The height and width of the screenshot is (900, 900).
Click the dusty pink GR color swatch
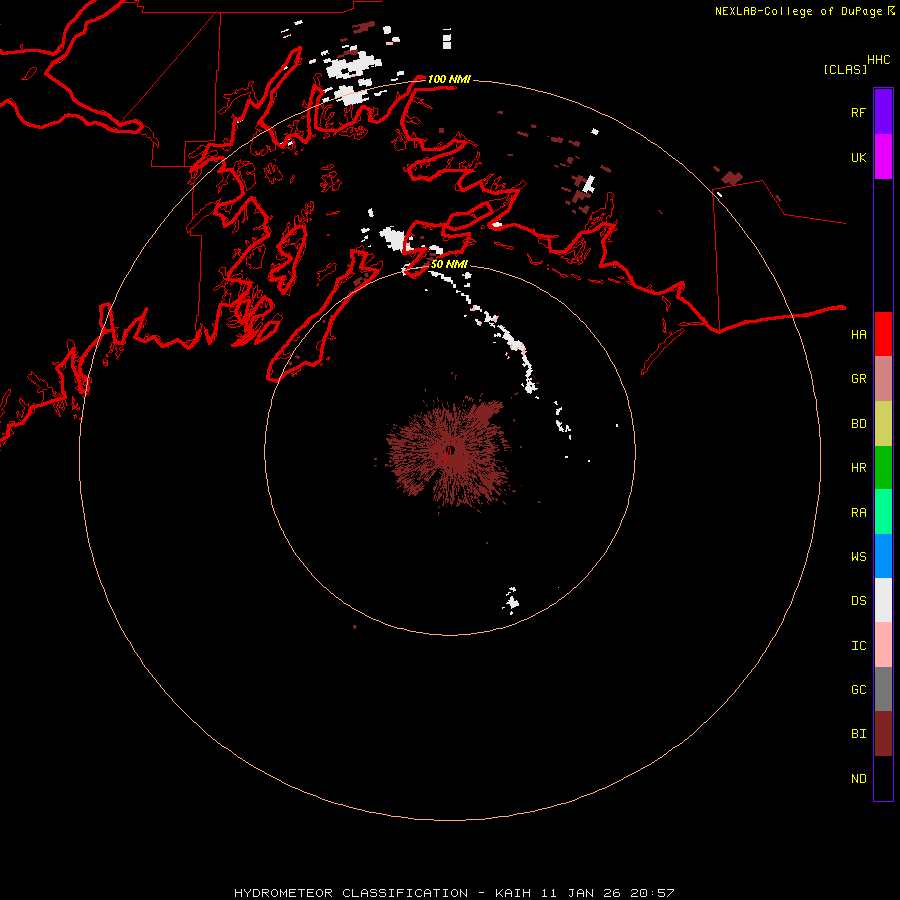(x=883, y=379)
